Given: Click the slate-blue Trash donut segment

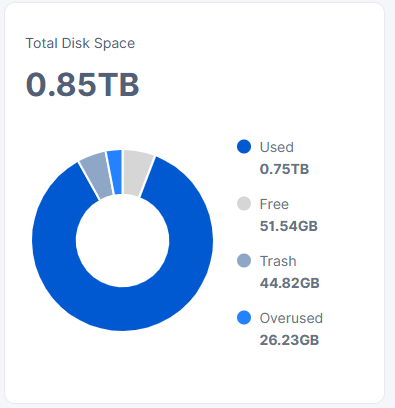Looking at the screenshot, I should [97, 176].
